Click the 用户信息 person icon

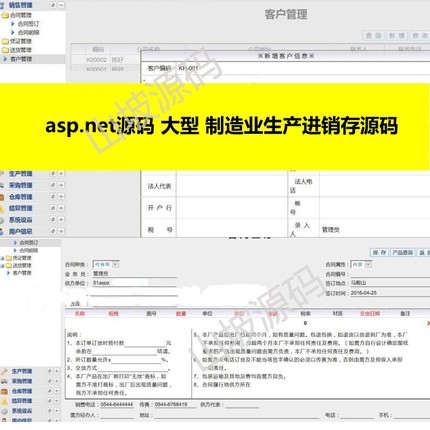(2, 231)
